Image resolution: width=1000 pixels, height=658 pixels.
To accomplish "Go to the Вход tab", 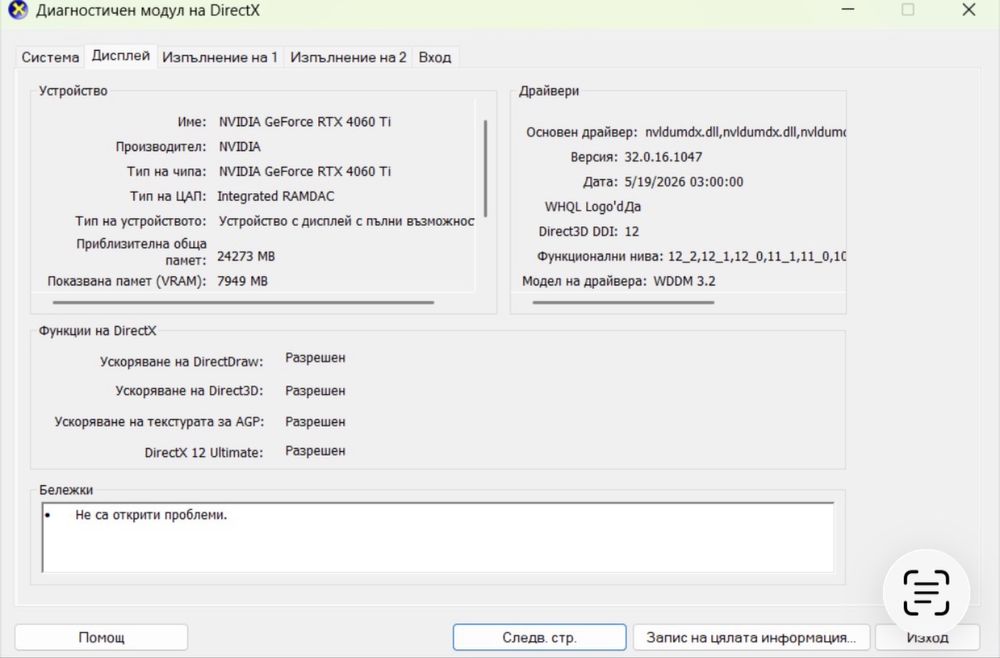I will point(435,57).
